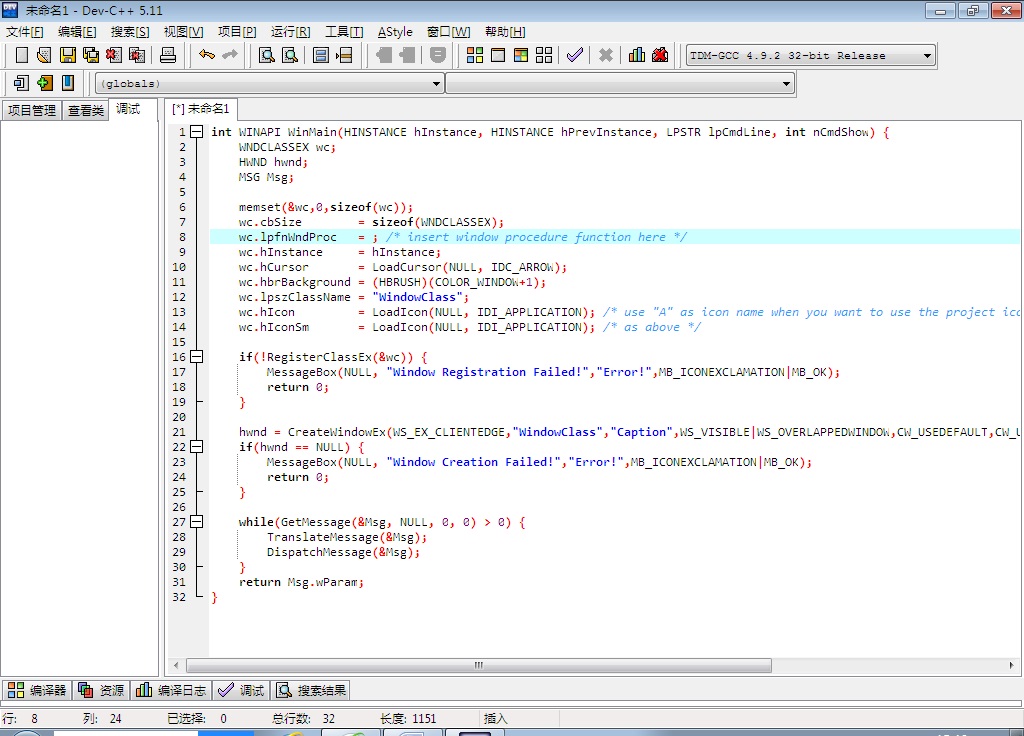The image size is (1024, 736).
Task: Expand the (globals) scope dropdown
Action: pos(436,84)
